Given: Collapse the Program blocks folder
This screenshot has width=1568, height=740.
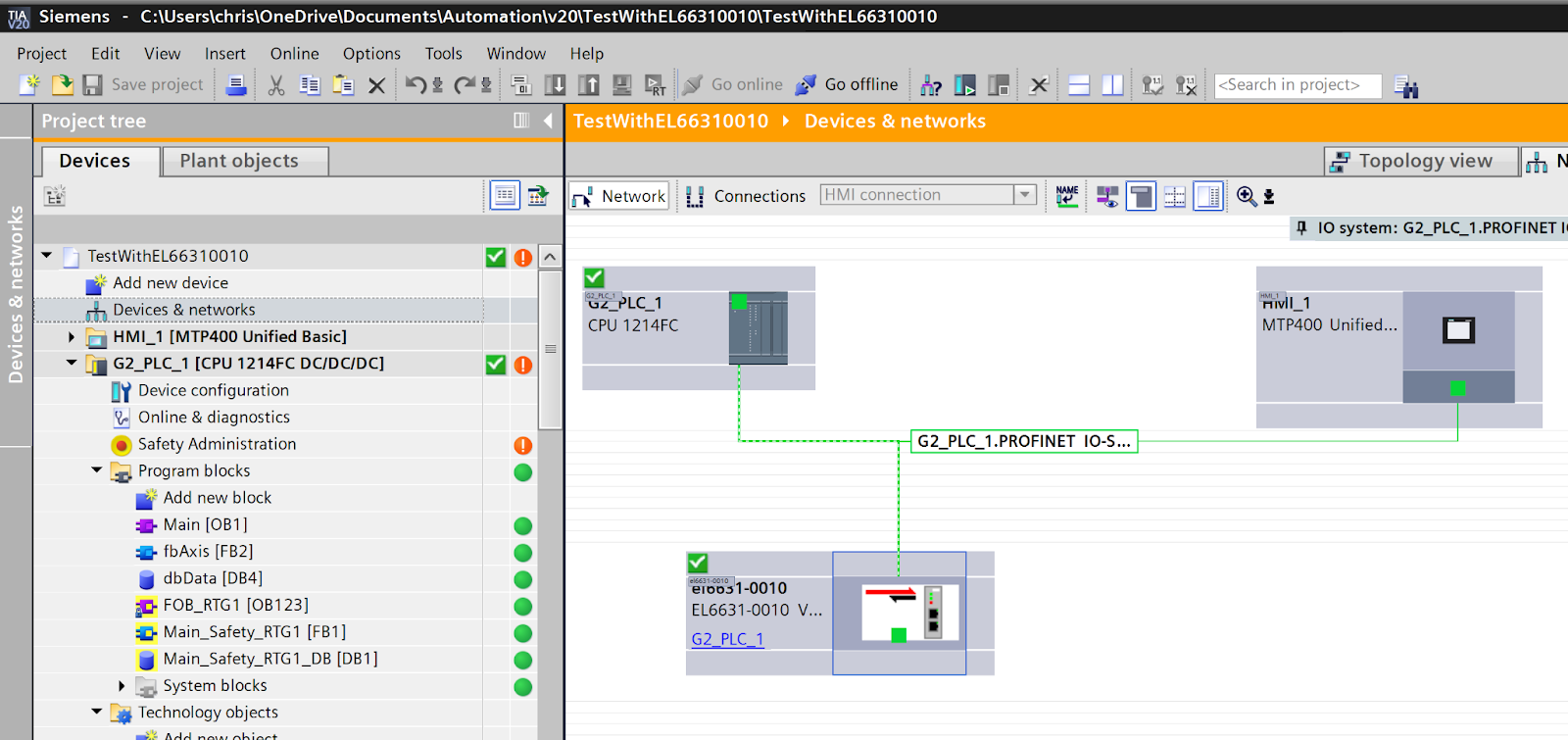Looking at the screenshot, I should (x=96, y=470).
